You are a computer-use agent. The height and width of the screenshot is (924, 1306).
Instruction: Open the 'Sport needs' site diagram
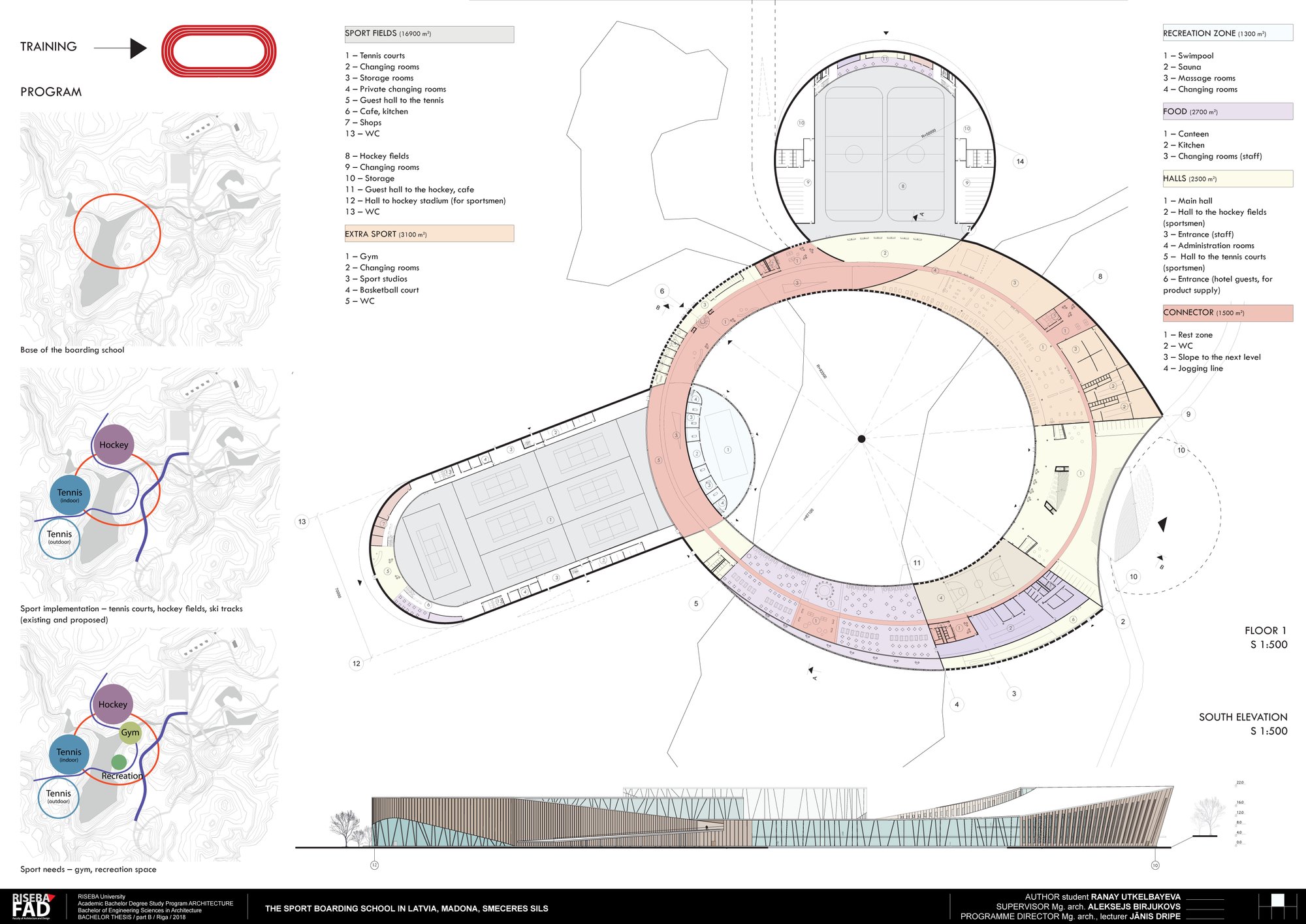click(x=150, y=744)
